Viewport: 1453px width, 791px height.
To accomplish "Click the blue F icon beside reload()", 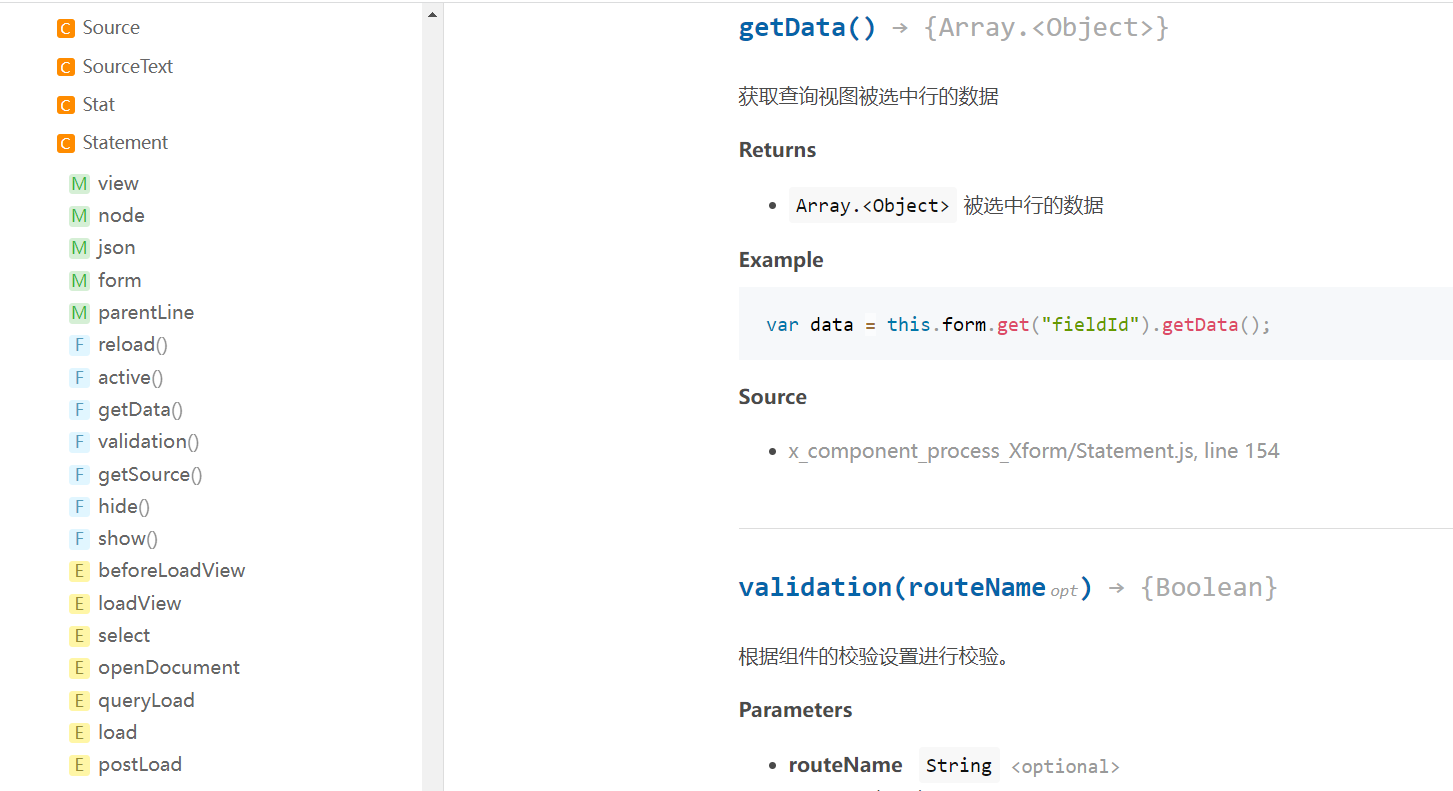I will coord(79,346).
